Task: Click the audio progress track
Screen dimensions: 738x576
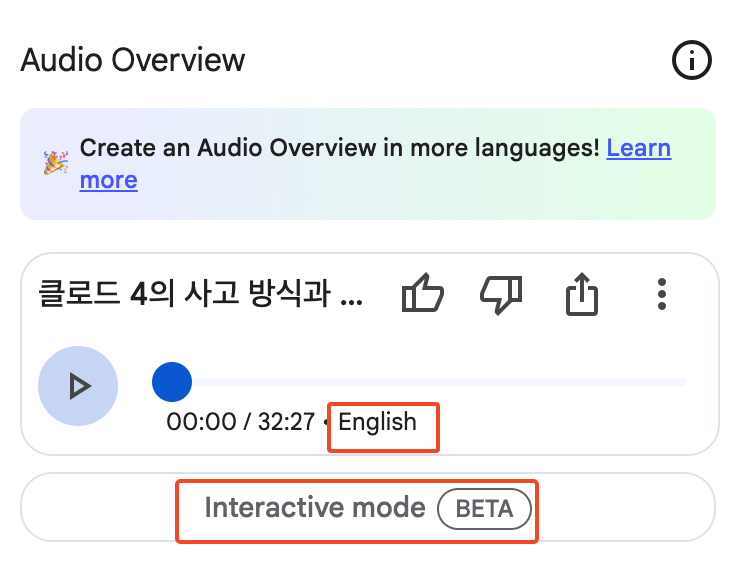Action: 419,382
